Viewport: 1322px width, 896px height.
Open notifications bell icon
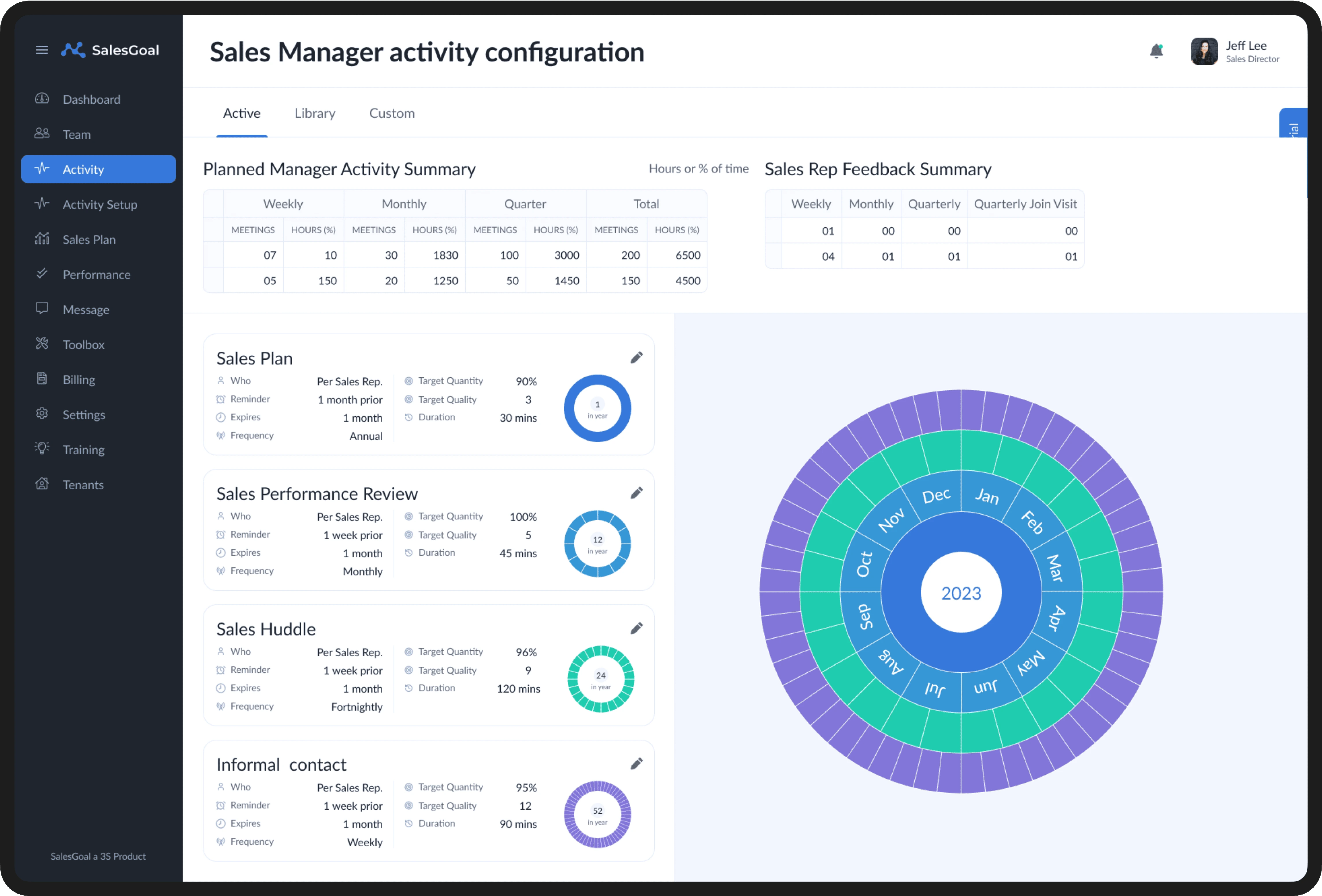[x=1156, y=51]
